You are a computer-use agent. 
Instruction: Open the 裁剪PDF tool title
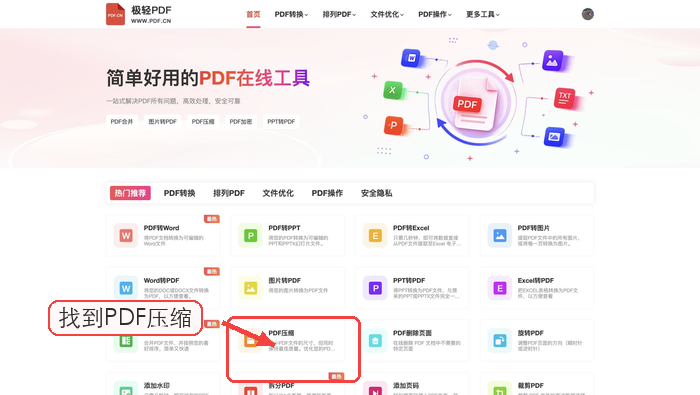531,386
